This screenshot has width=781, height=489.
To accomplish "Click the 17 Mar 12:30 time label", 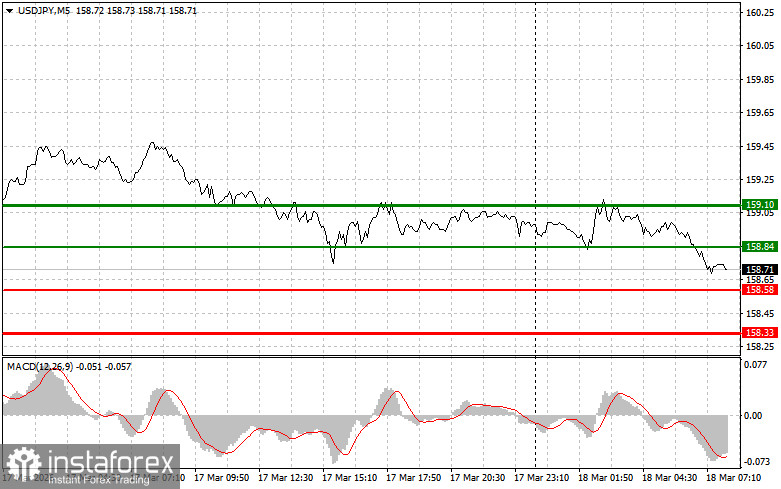I will (285, 478).
